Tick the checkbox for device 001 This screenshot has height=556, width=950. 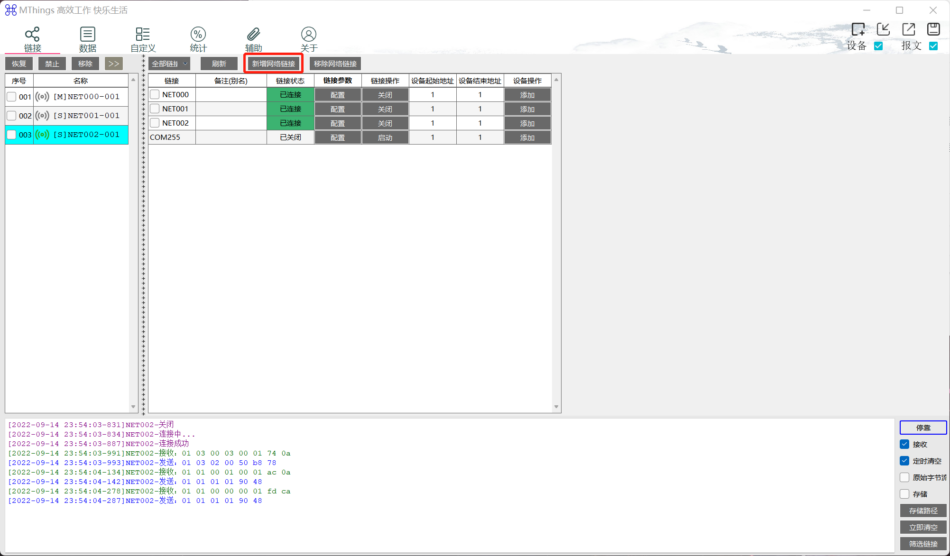point(12,97)
